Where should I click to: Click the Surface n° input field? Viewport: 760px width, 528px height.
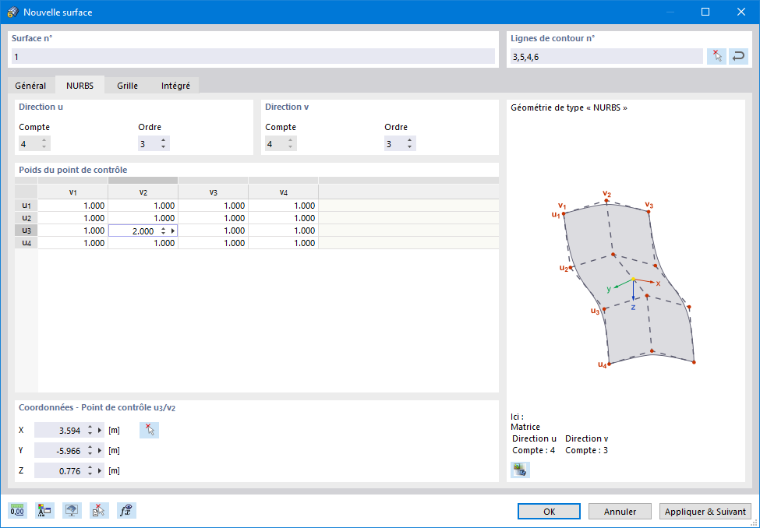tap(253, 57)
